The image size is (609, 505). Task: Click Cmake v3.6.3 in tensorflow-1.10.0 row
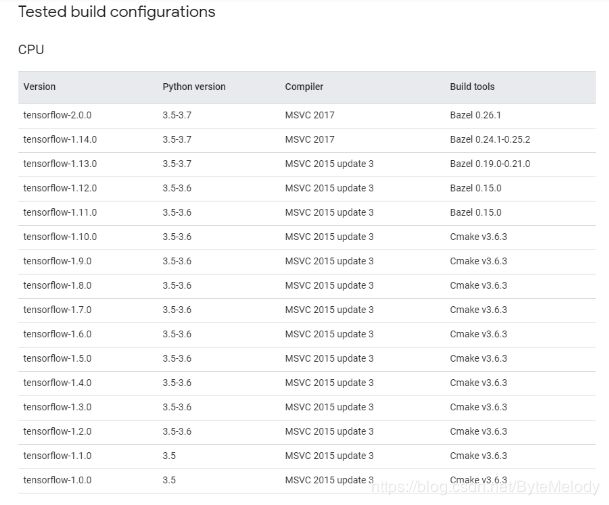(478, 237)
